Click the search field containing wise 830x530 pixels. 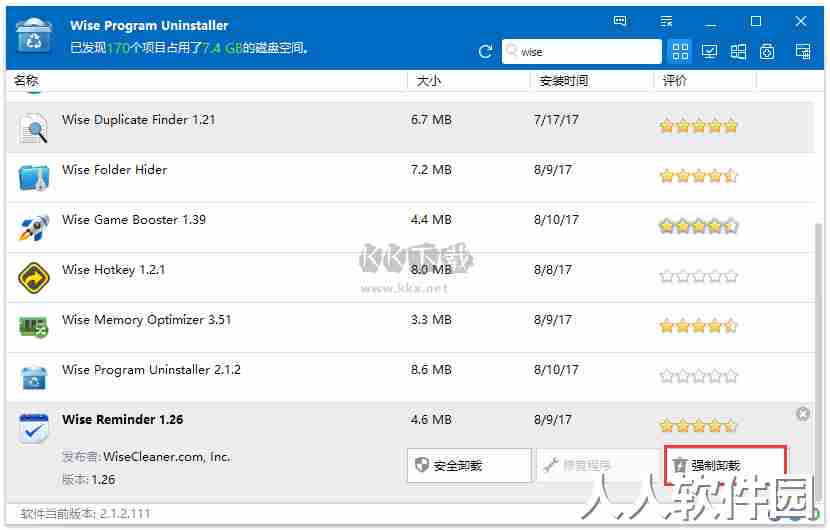click(x=581, y=51)
